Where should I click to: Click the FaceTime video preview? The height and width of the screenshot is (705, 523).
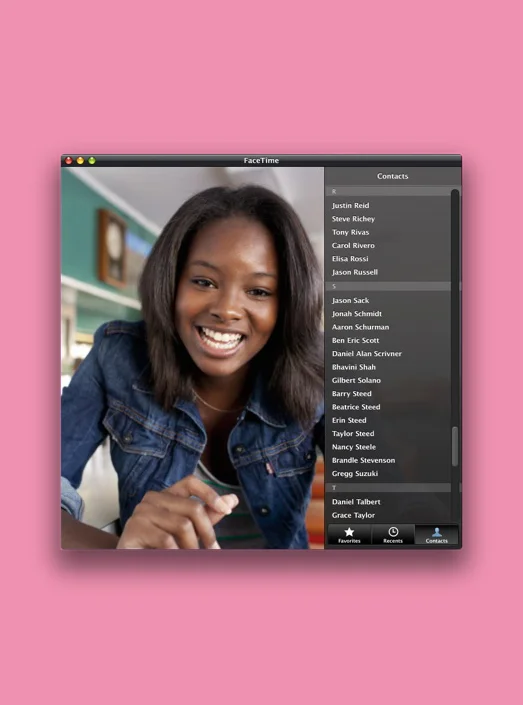tap(192, 358)
